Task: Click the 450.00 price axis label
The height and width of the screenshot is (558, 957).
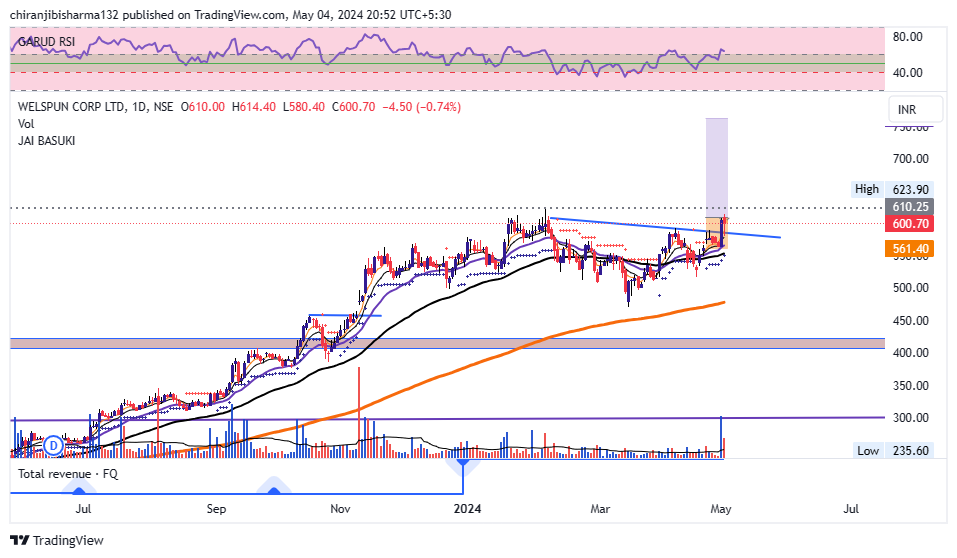Action: [911, 321]
